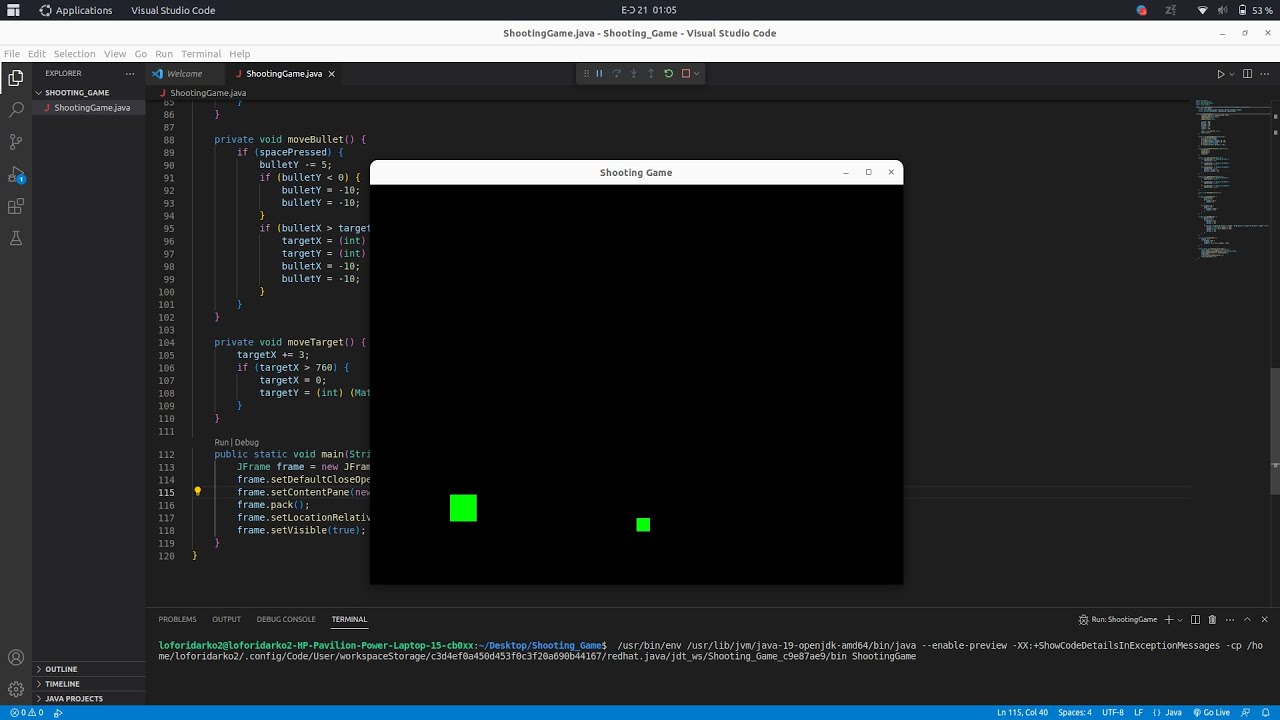
Task: Change the UTF-8 encoding in status bar
Action: (x=1113, y=713)
